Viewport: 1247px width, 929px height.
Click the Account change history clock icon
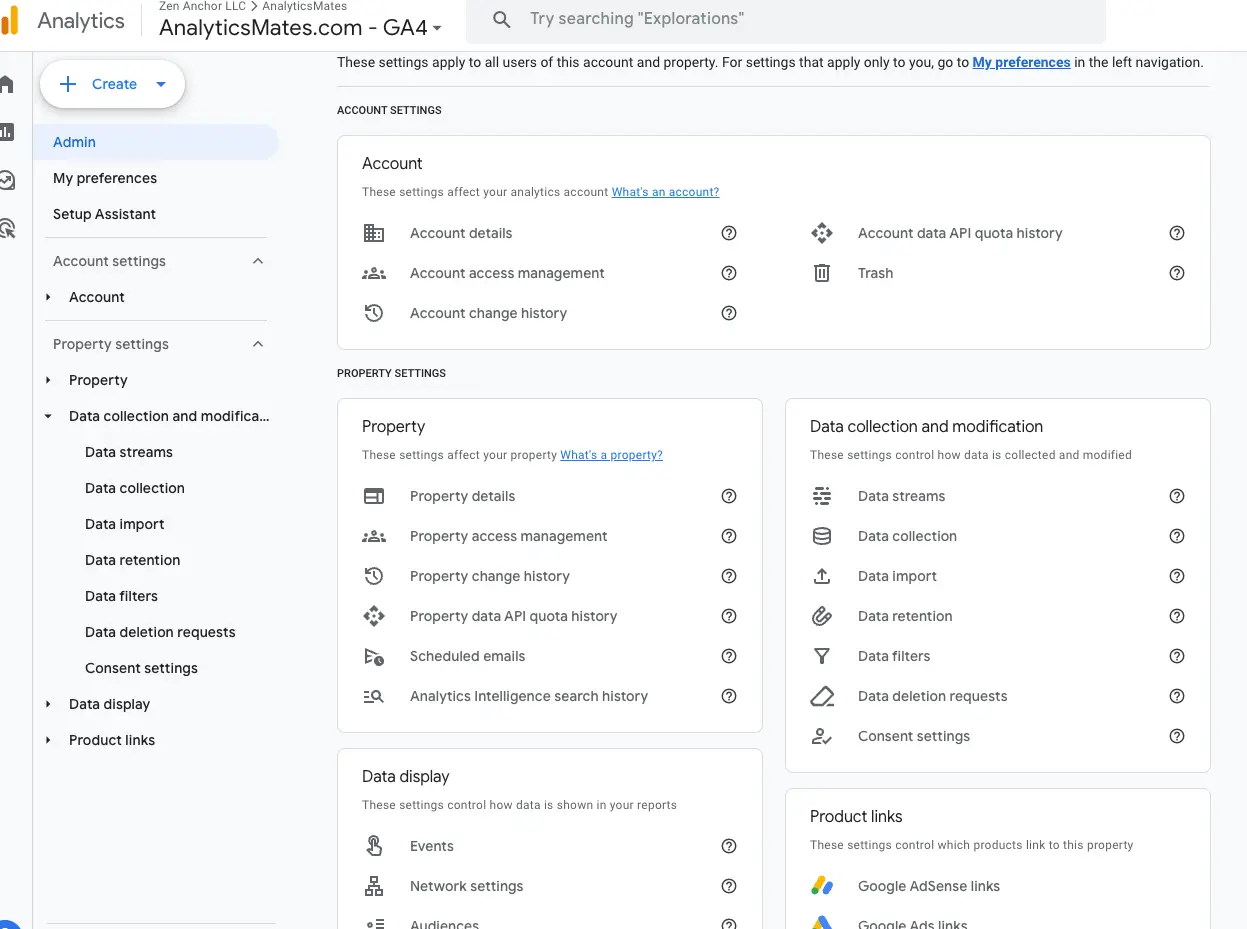coord(374,313)
